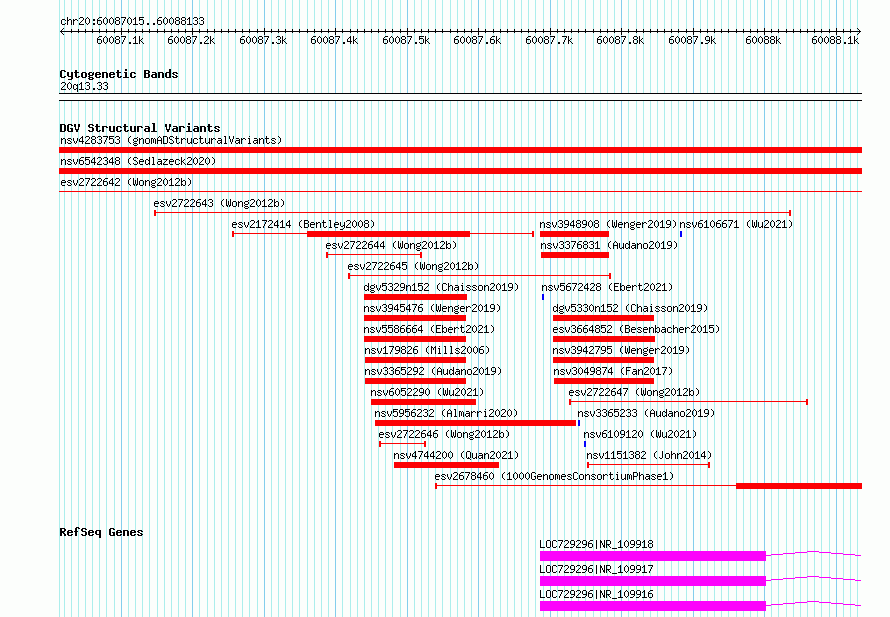Screen dimensions: 890x617
Task: Click the blue marker under nsv5672428
Action: click(x=543, y=297)
